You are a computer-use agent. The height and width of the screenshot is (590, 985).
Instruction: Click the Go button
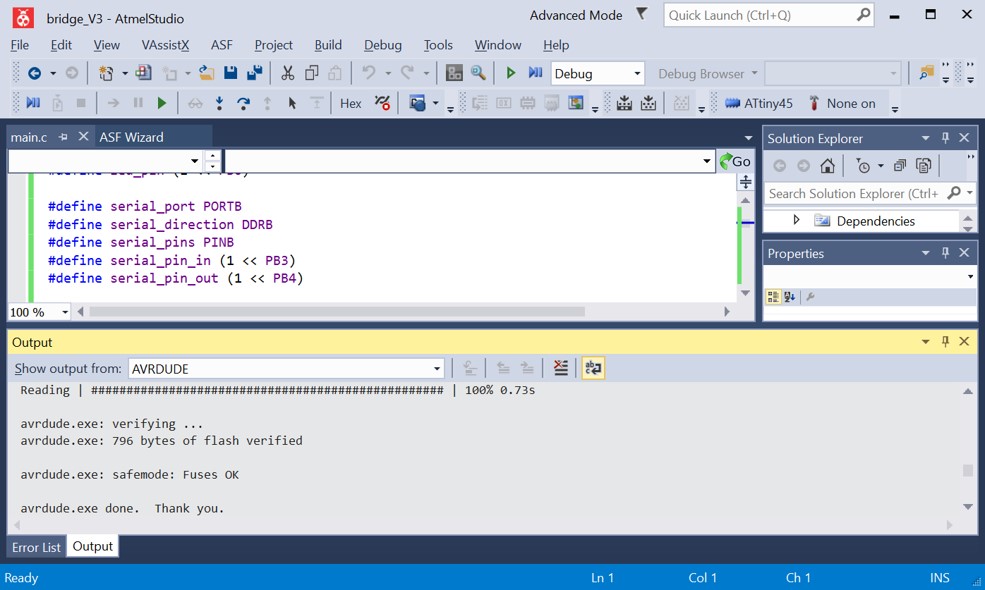click(x=735, y=161)
